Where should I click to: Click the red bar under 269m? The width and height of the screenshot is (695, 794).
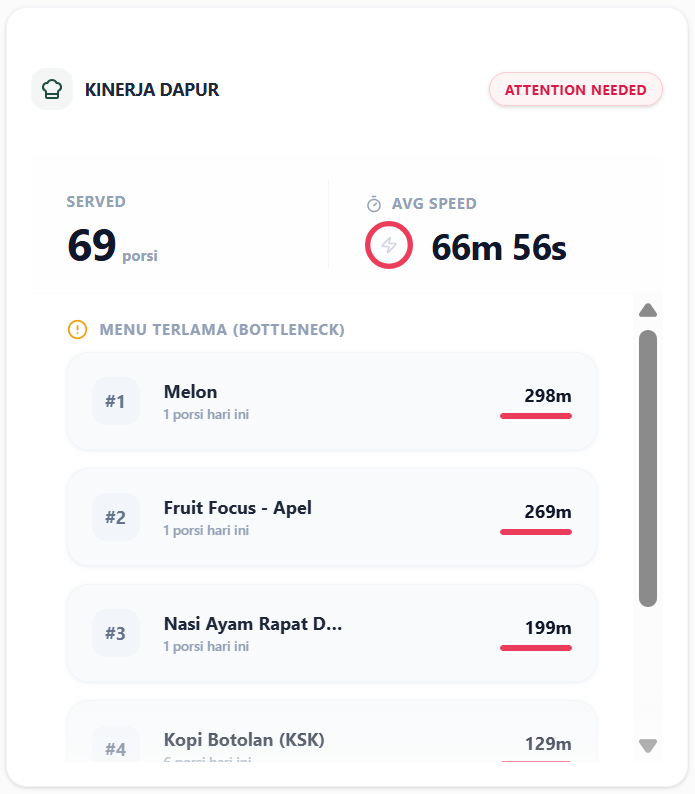536,532
